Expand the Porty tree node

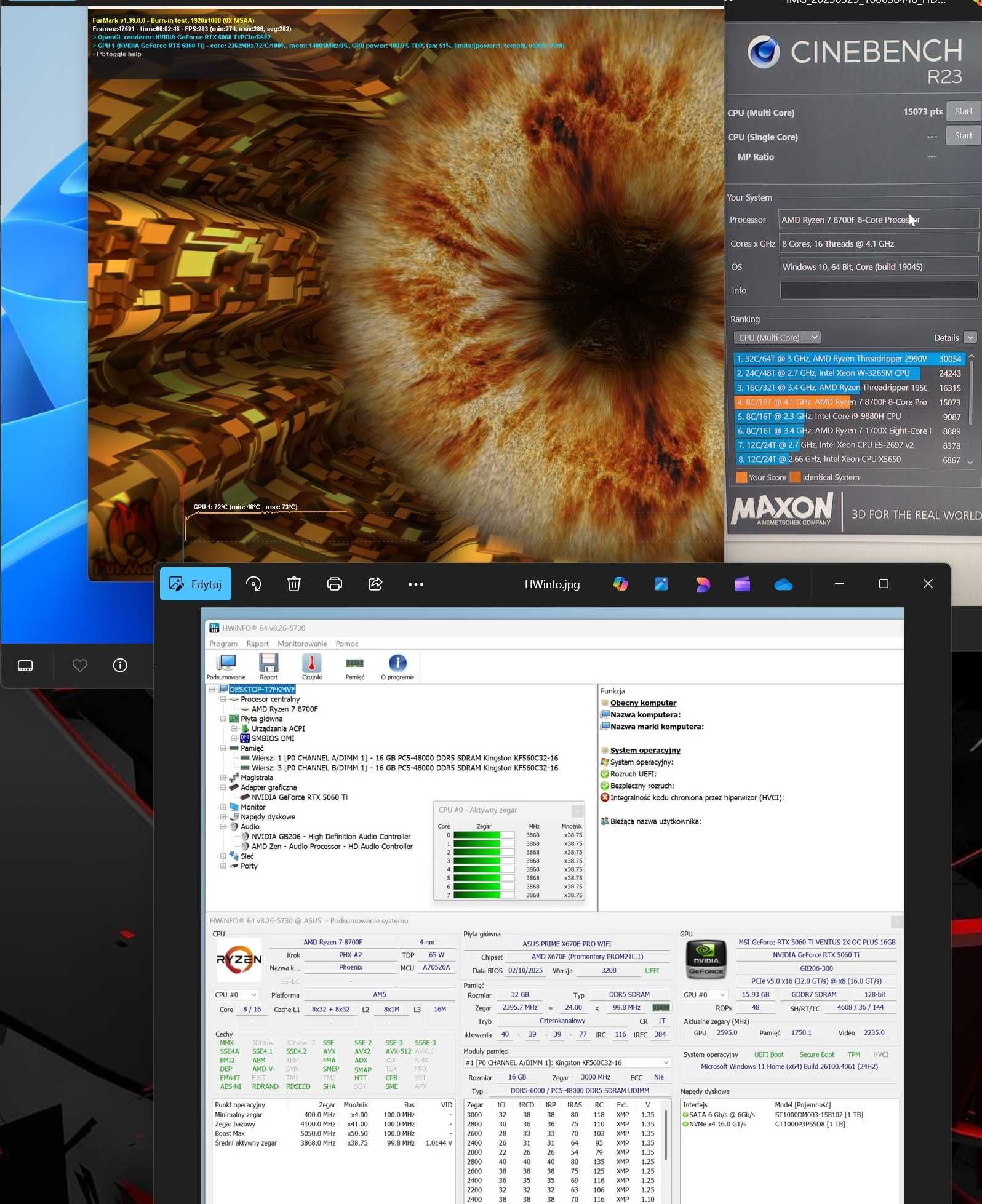click(223, 866)
